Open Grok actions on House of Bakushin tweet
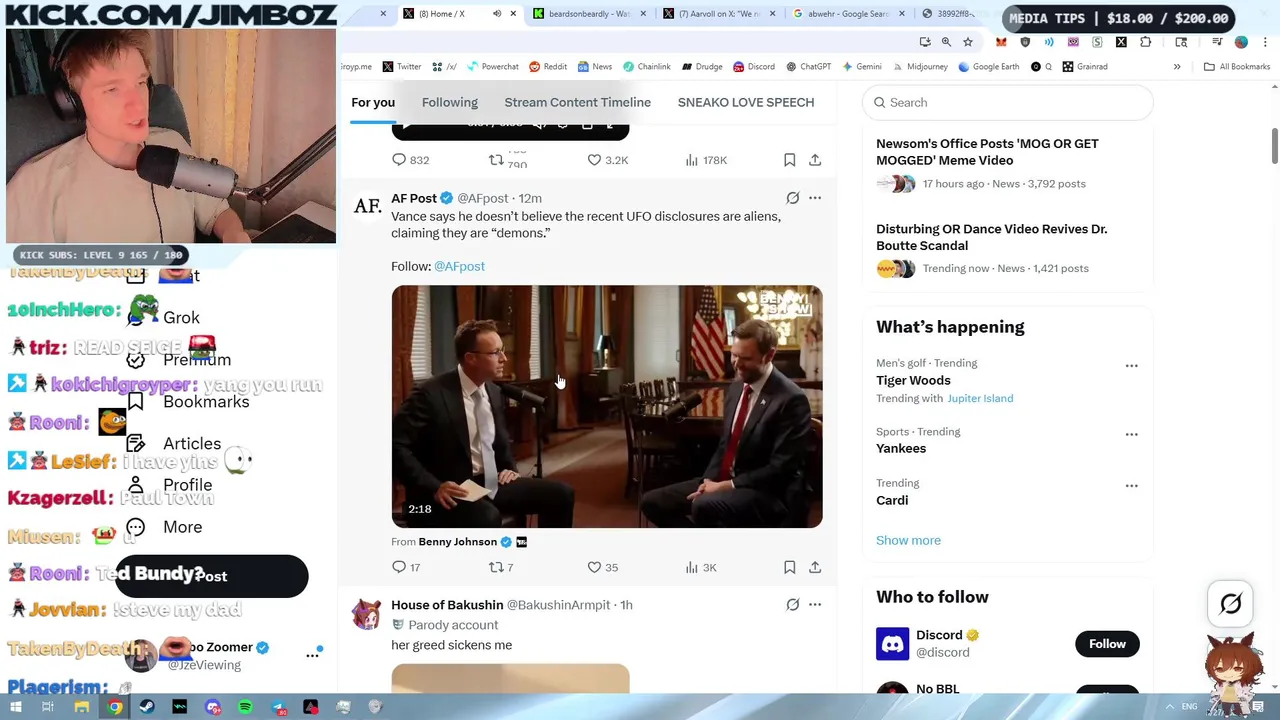Image resolution: width=1280 pixels, height=720 pixels. click(x=792, y=604)
